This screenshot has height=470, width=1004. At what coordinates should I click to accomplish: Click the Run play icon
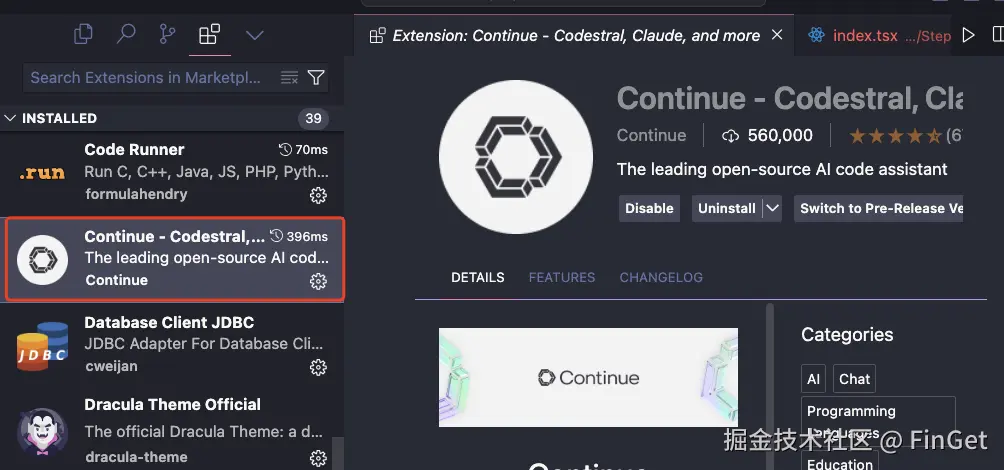tap(969, 35)
